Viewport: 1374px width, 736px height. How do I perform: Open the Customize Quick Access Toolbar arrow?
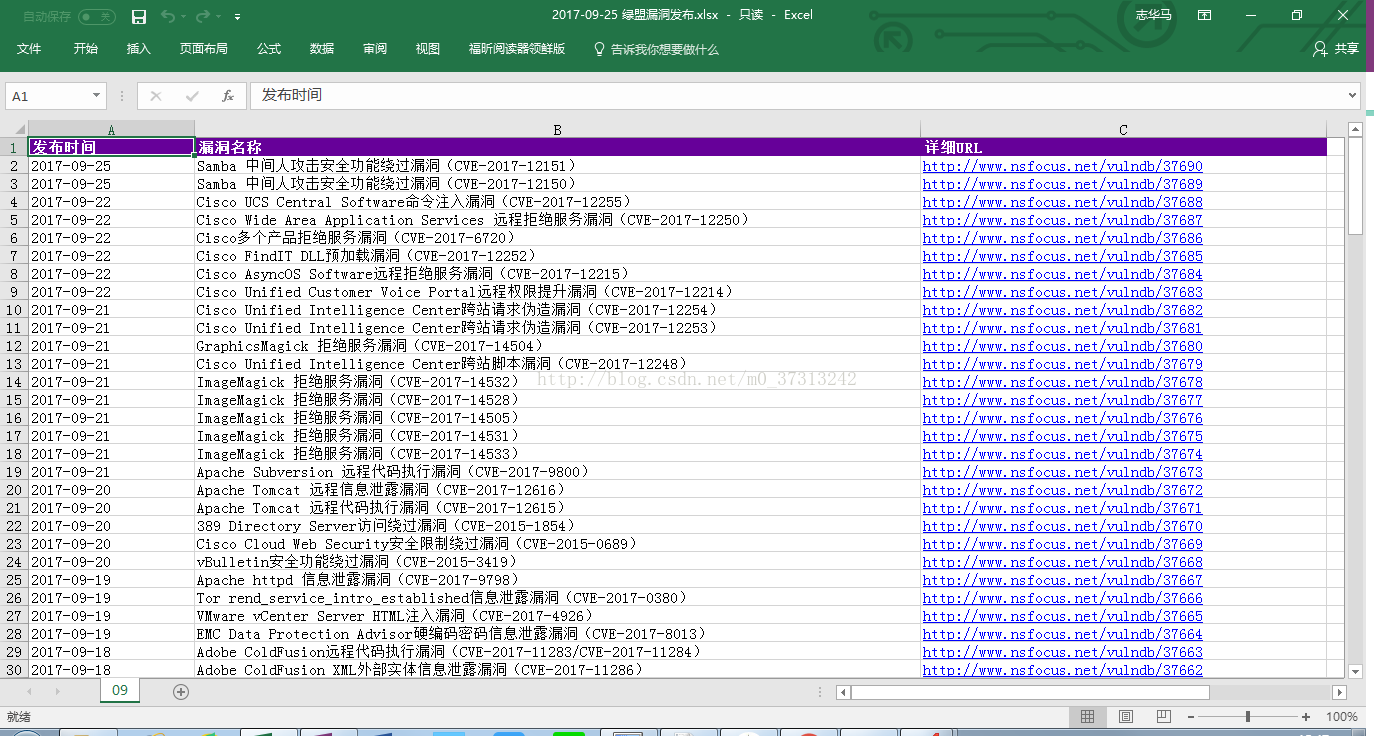[x=237, y=17]
